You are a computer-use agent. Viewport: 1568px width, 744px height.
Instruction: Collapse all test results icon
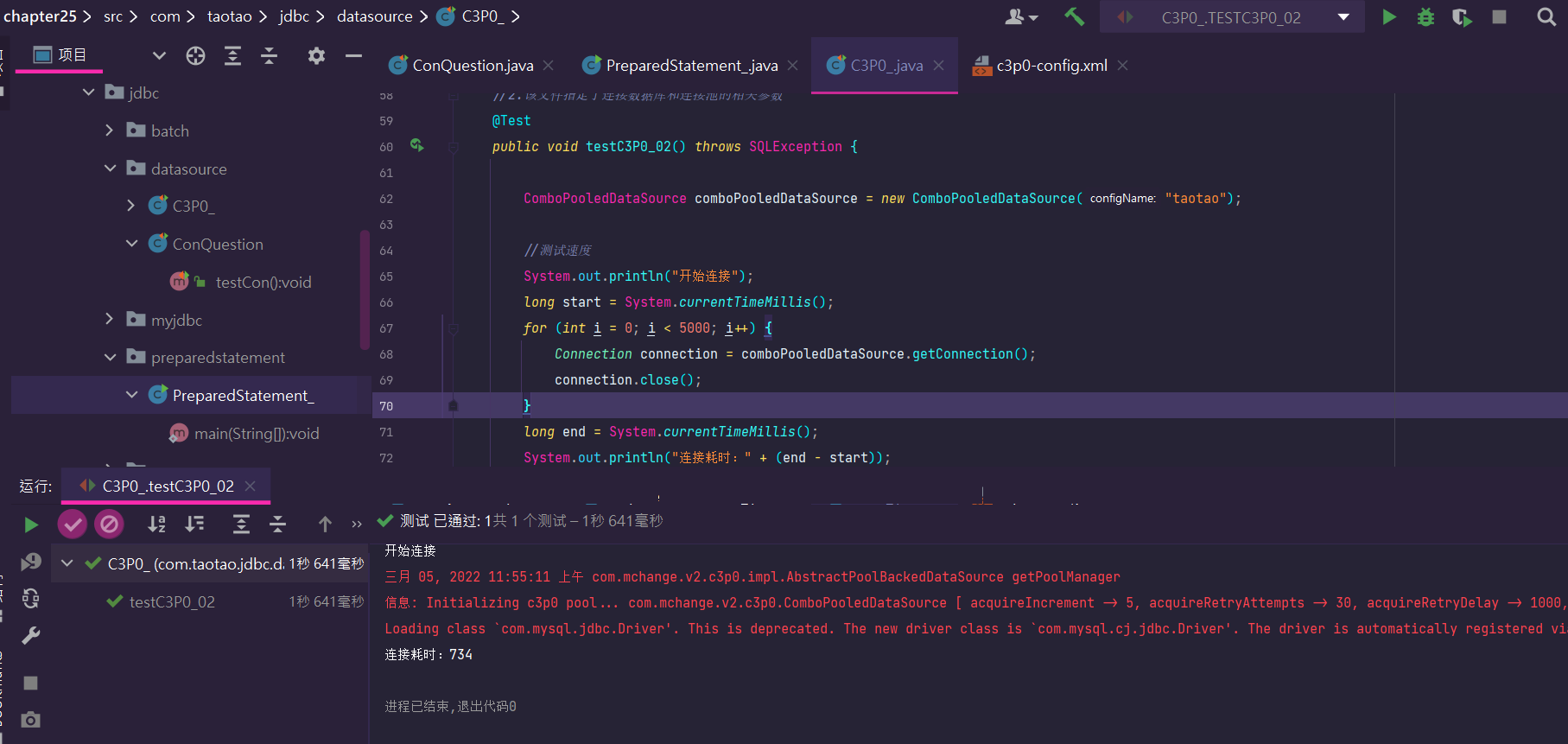pos(277,524)
